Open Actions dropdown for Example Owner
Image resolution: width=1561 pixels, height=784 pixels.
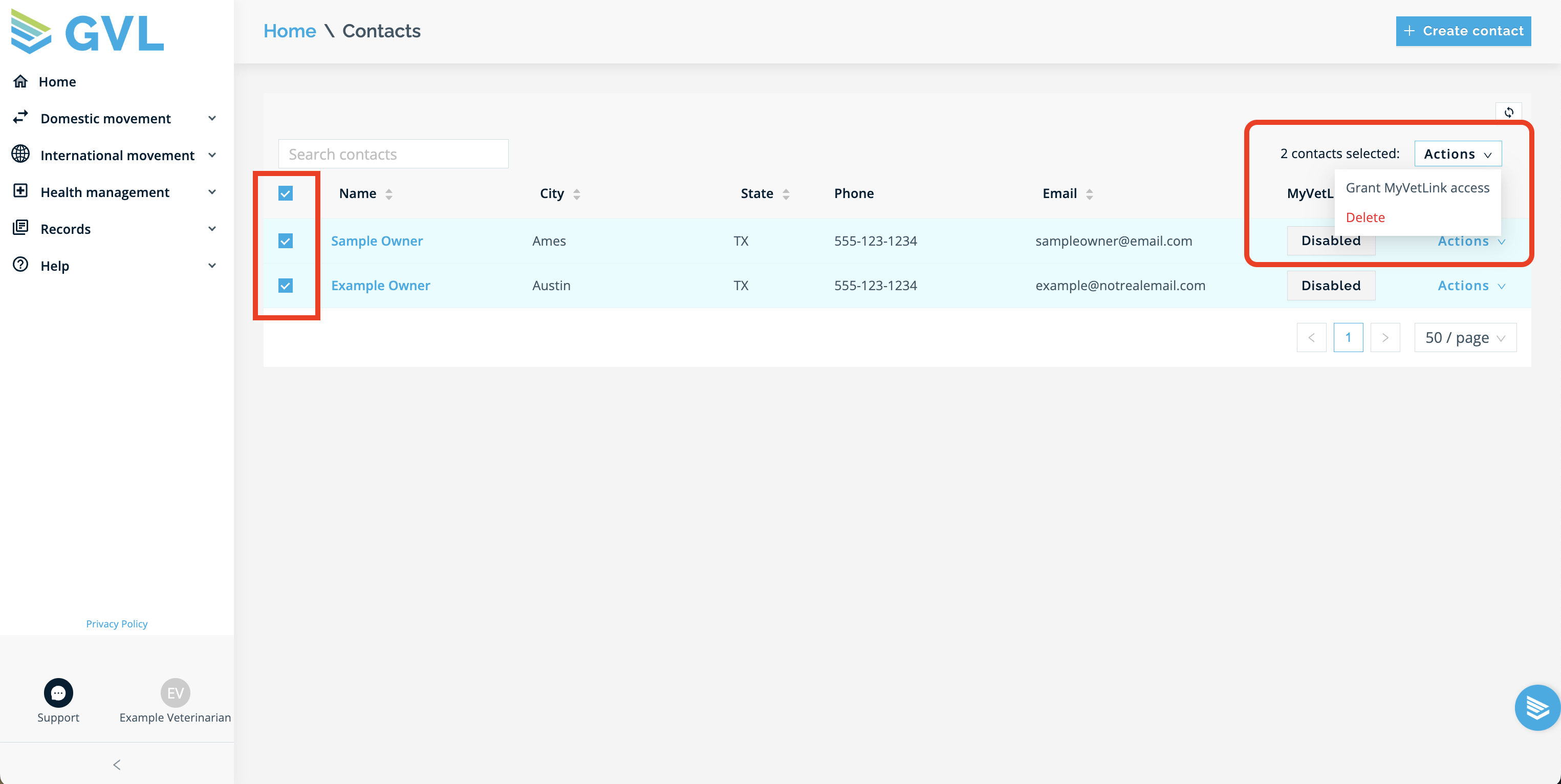[1471, 286]
